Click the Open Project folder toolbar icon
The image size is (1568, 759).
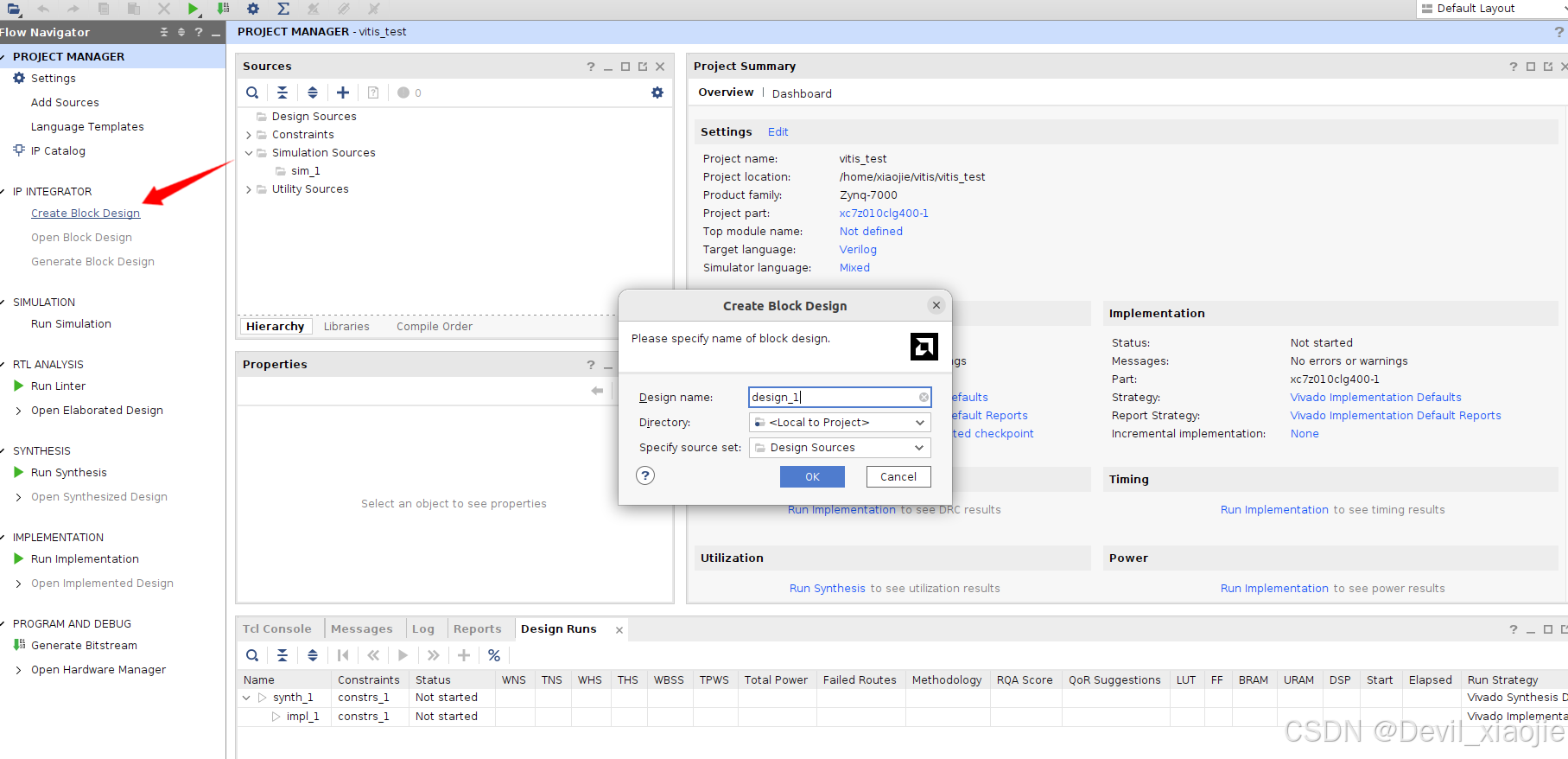[x=14, y=9]
